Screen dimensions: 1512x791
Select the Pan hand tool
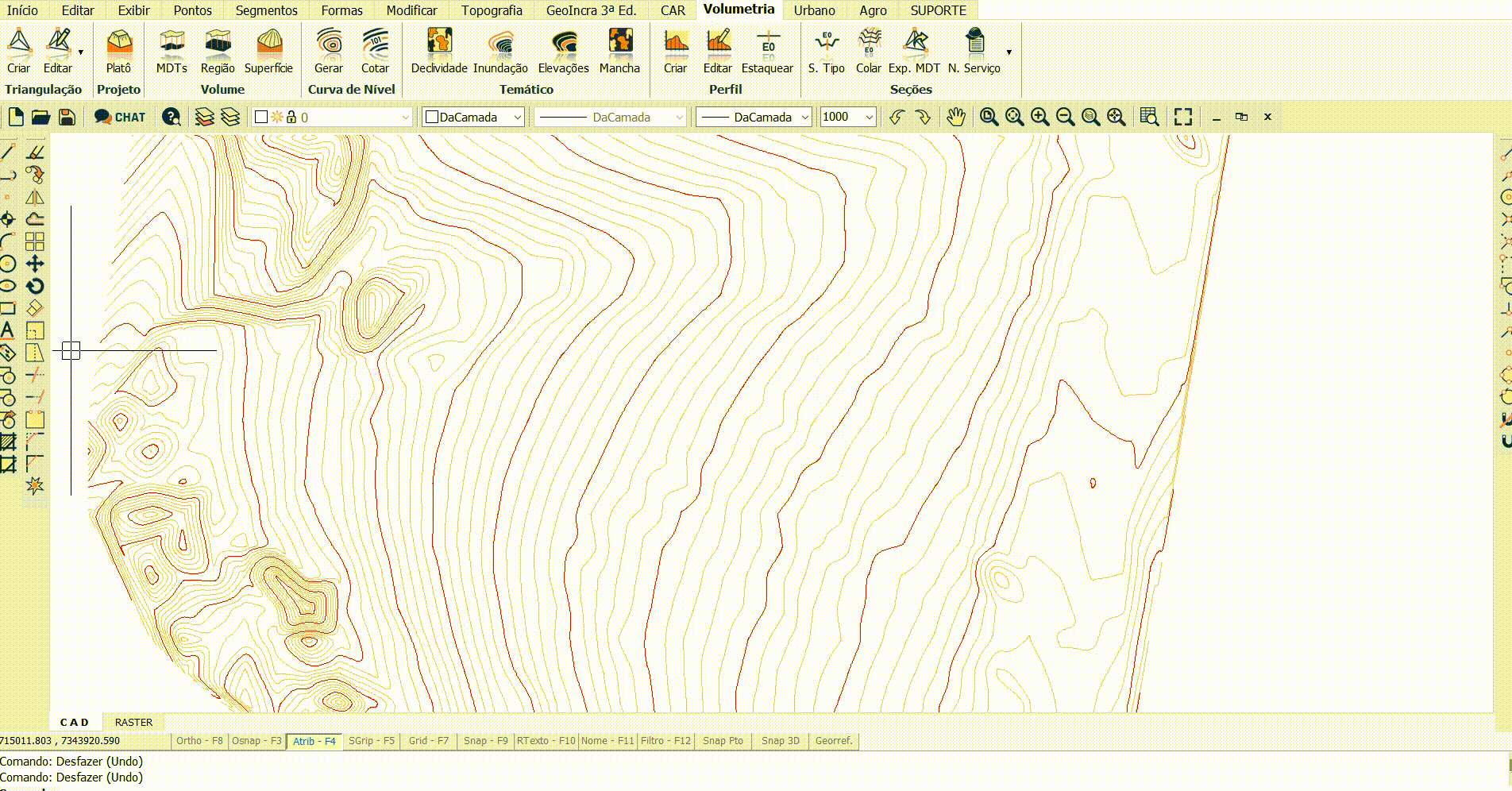point(956,118)
